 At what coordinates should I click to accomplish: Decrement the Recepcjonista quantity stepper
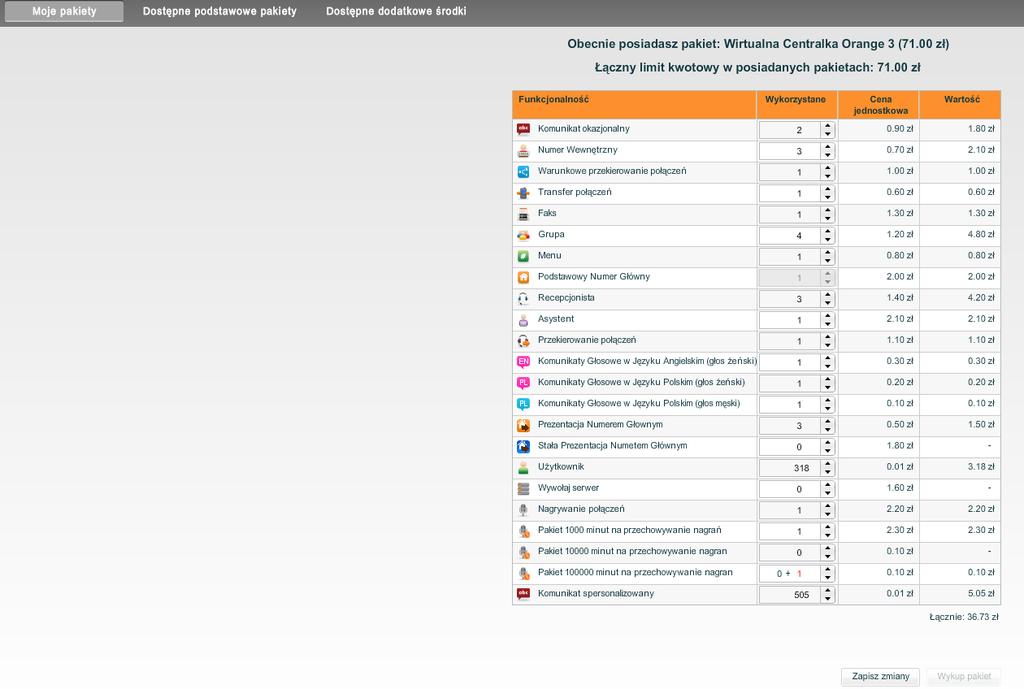coord(827,303)
